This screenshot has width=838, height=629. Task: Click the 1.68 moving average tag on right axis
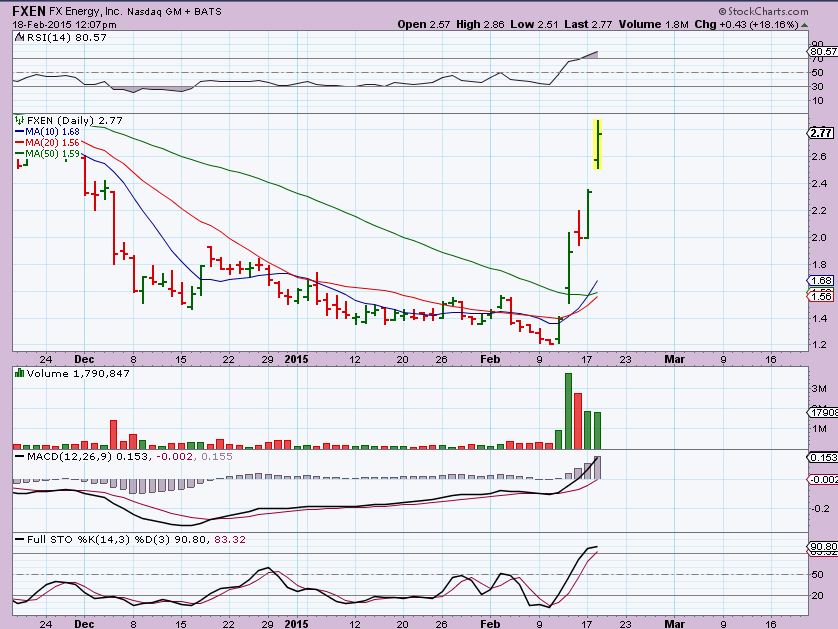[821, 281]
